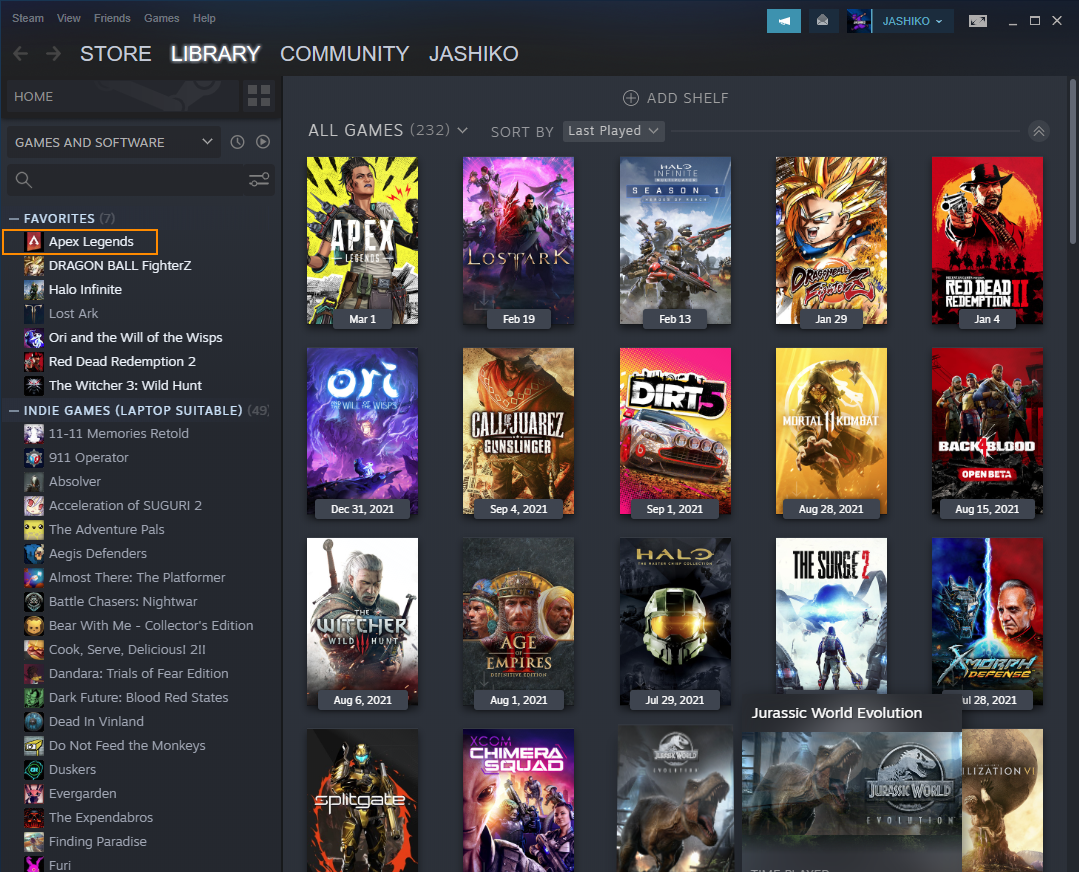Screen dimensions: 1079x872
Task: Open the JASHIKO profile tab
Action: [x=473, y=54]
